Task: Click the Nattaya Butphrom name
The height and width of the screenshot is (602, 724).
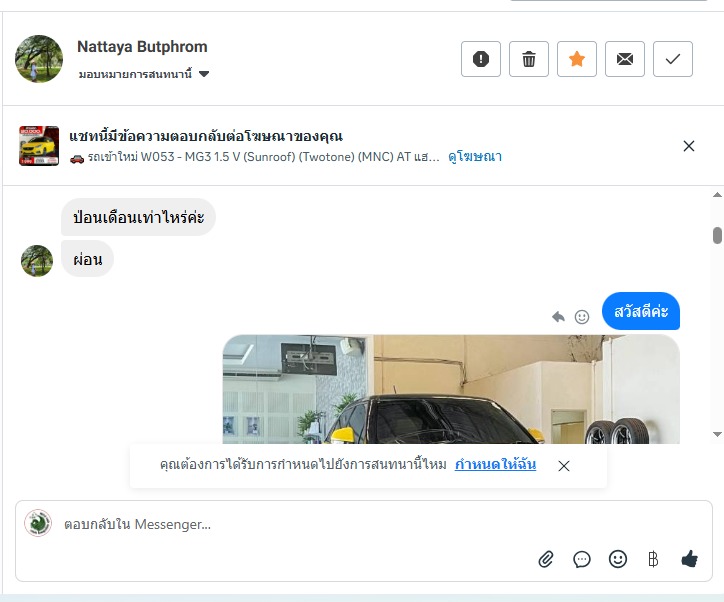Action: 142,47
